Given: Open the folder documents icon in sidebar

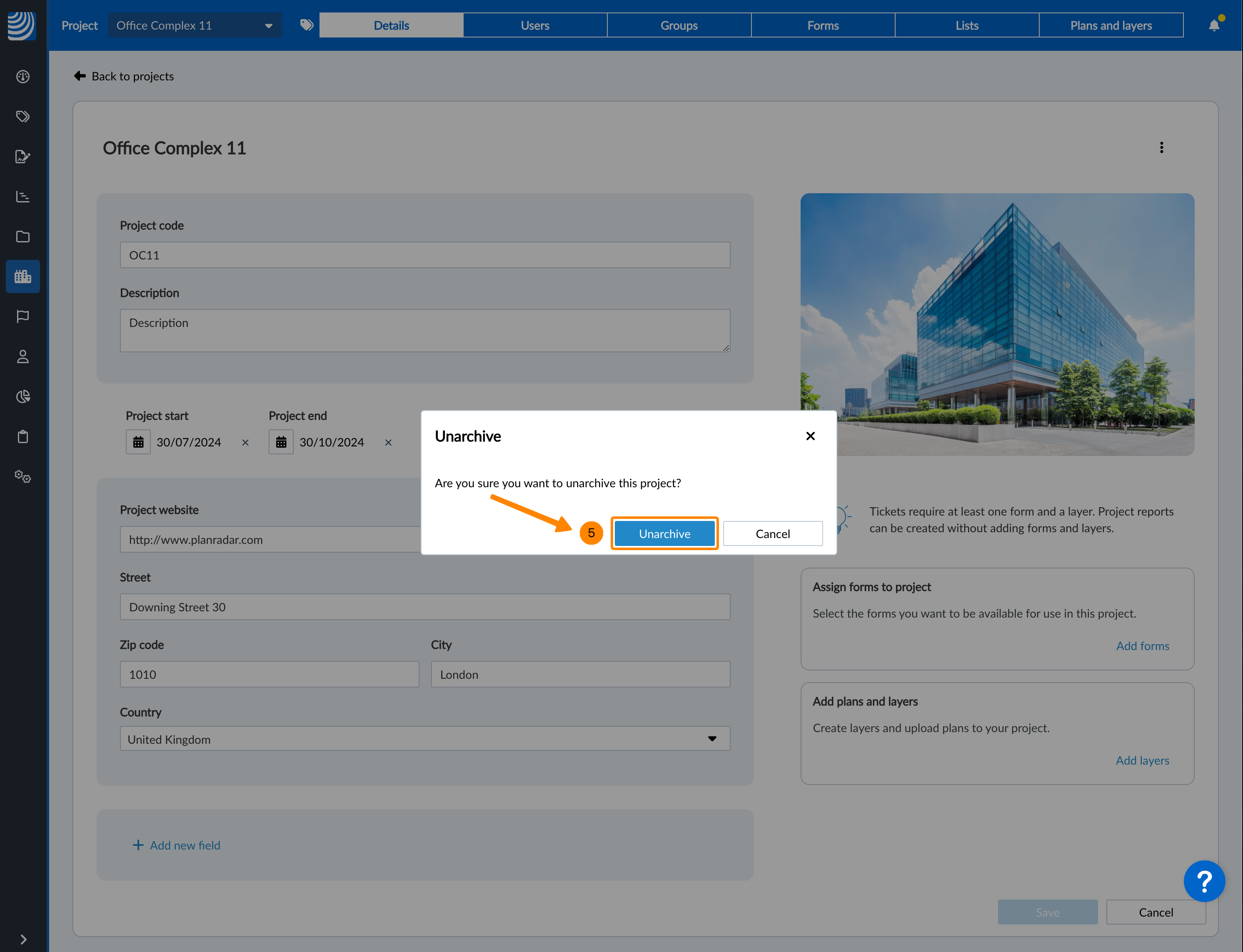Looking at the screenshot, I should [x=22, y=236].
